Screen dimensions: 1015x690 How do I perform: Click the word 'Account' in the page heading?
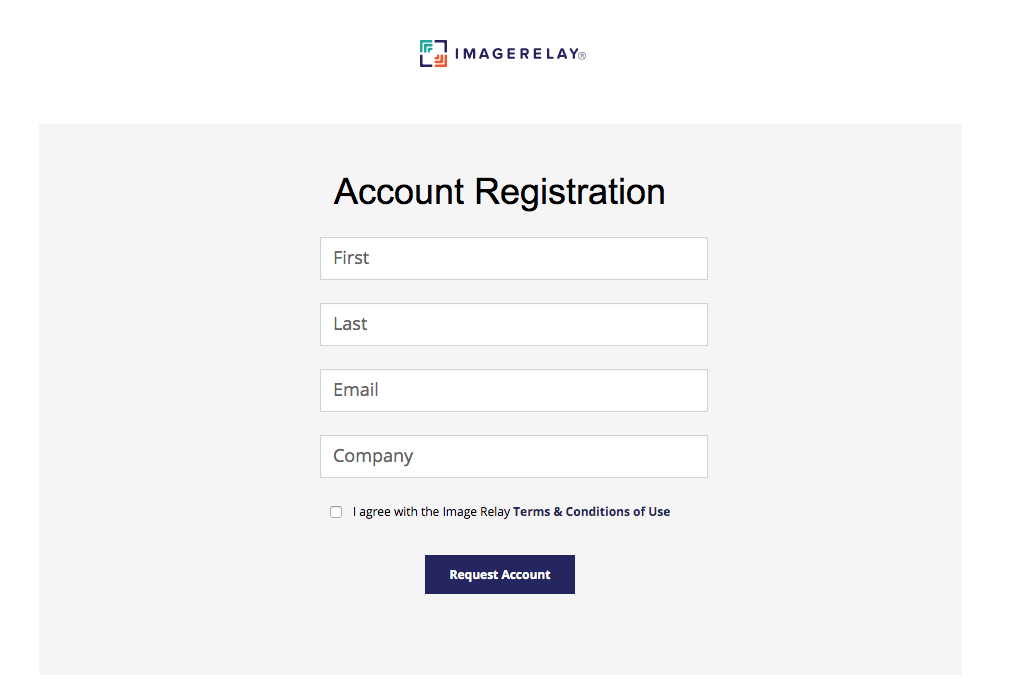pos(399,192)
